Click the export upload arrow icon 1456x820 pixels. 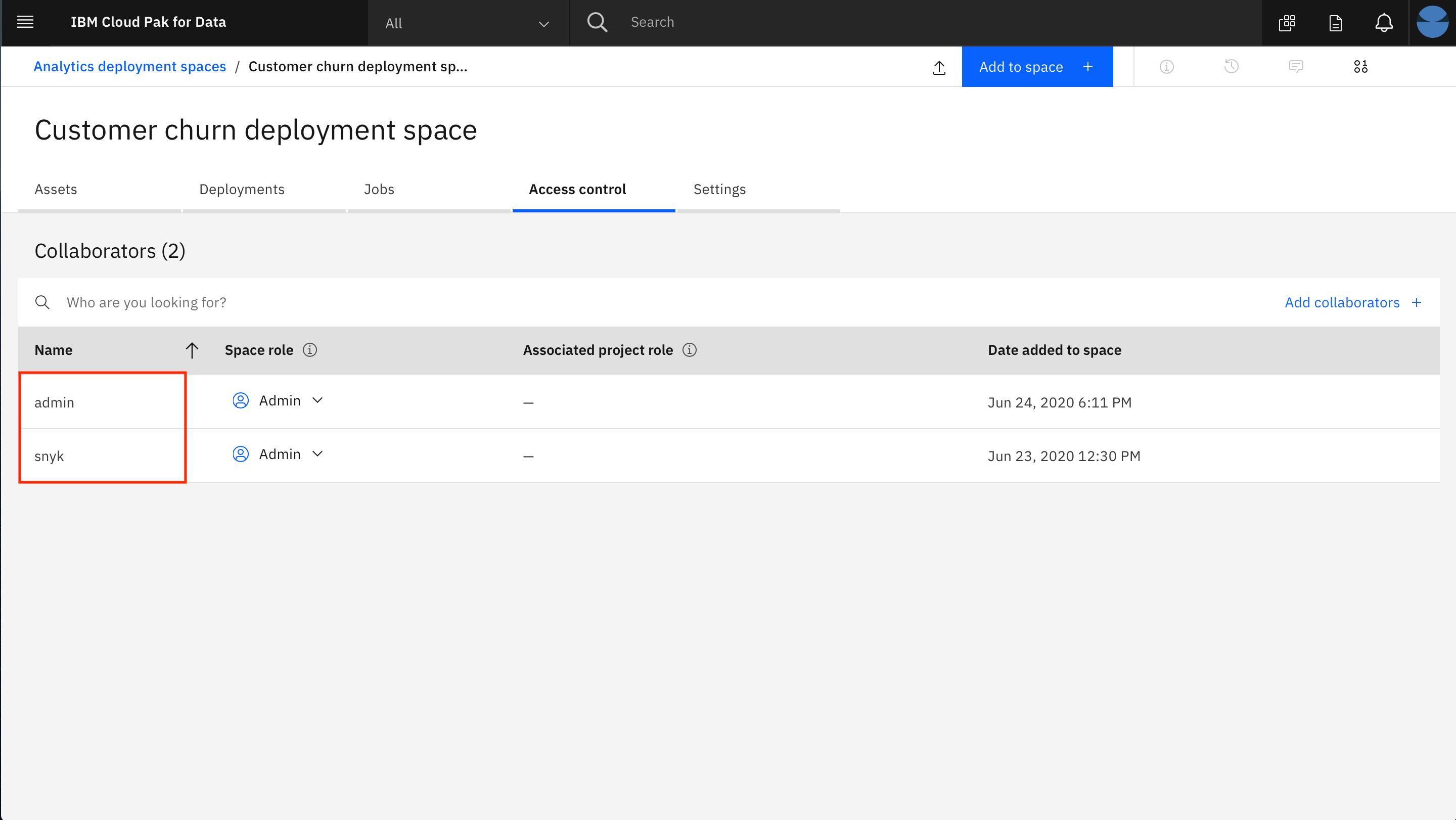point(939,67)
